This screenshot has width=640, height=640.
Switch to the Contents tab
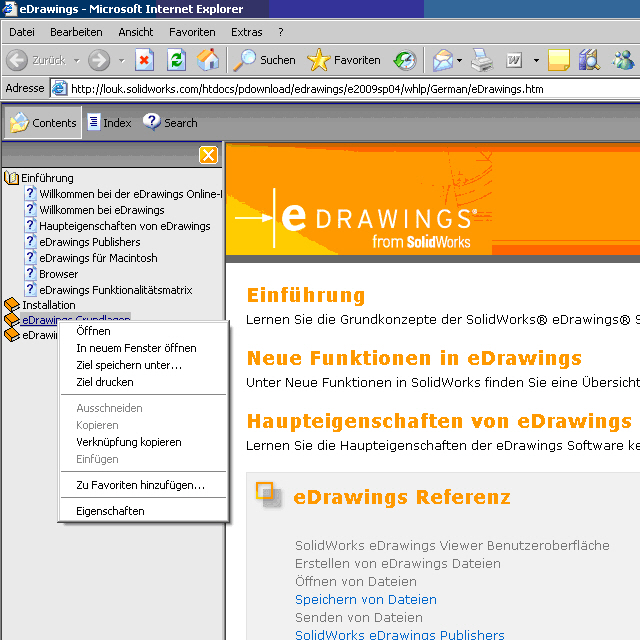pyautogui.click(x=43, y=122)
